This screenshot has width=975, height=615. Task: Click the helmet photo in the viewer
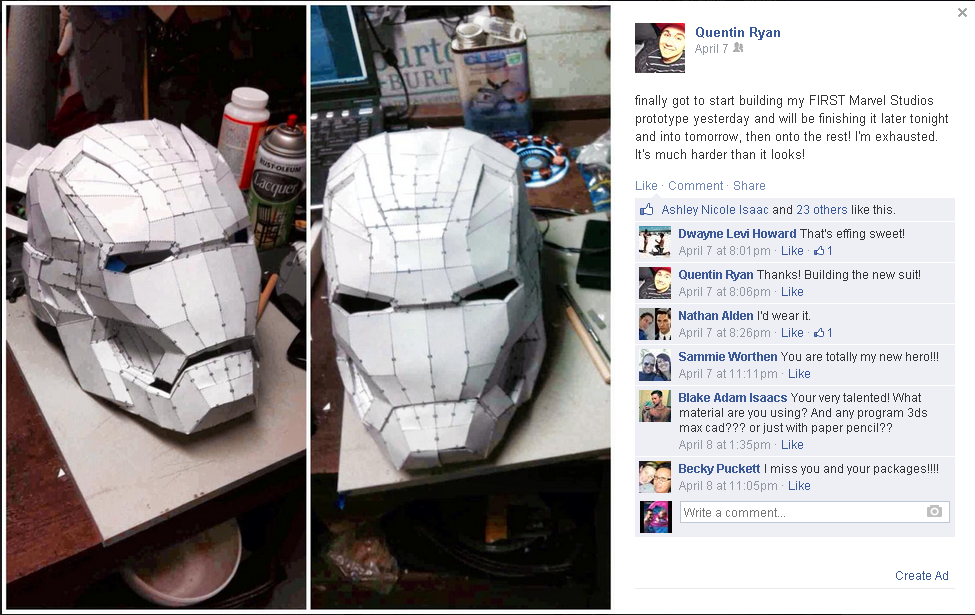tap(308, 307)
